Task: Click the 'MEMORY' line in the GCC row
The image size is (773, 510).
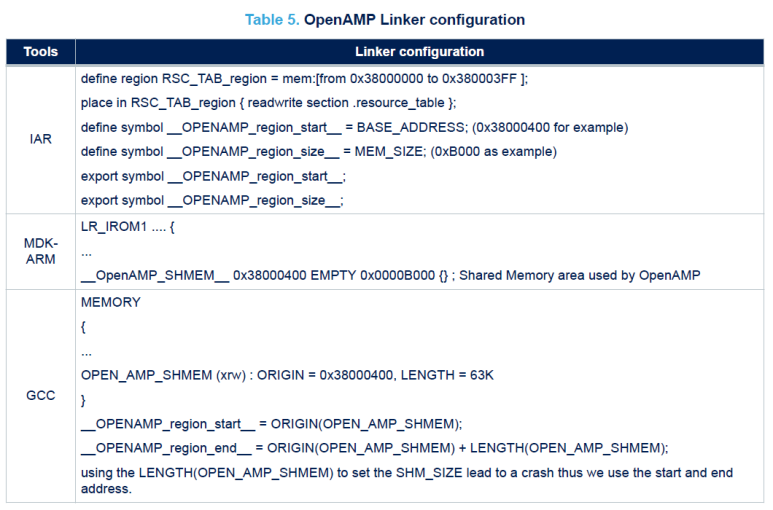Action: click(111, 303)
